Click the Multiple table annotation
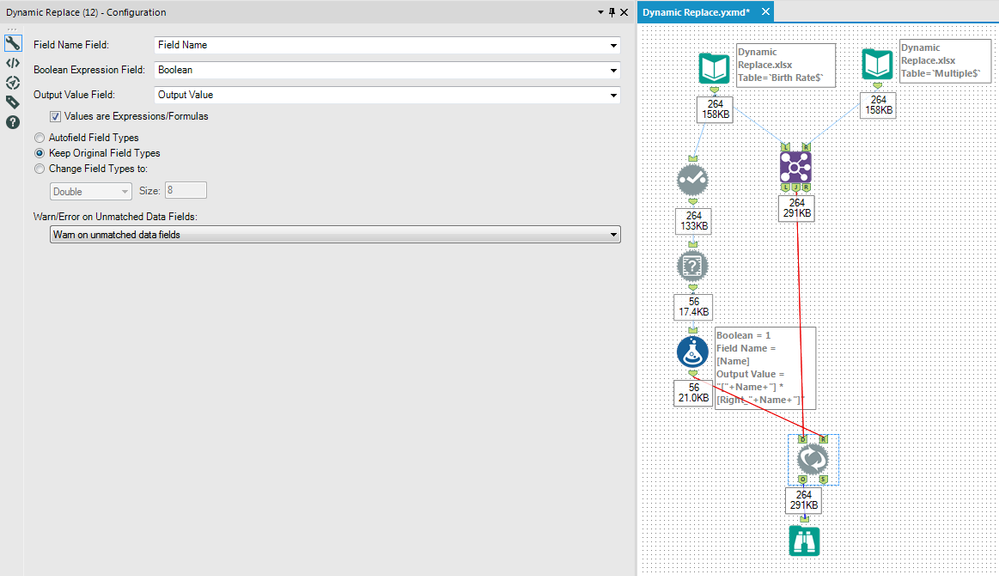The image size is (999, 576). [945, 61]
